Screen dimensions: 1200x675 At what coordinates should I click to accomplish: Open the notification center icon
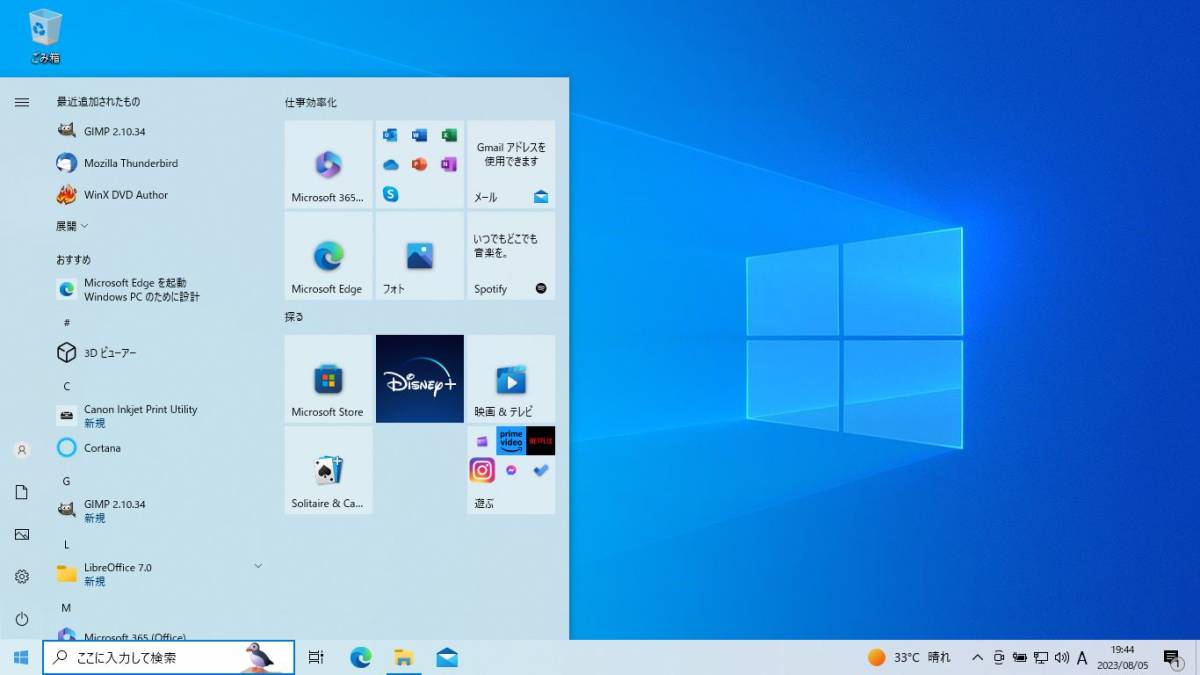click(1172, 657)
